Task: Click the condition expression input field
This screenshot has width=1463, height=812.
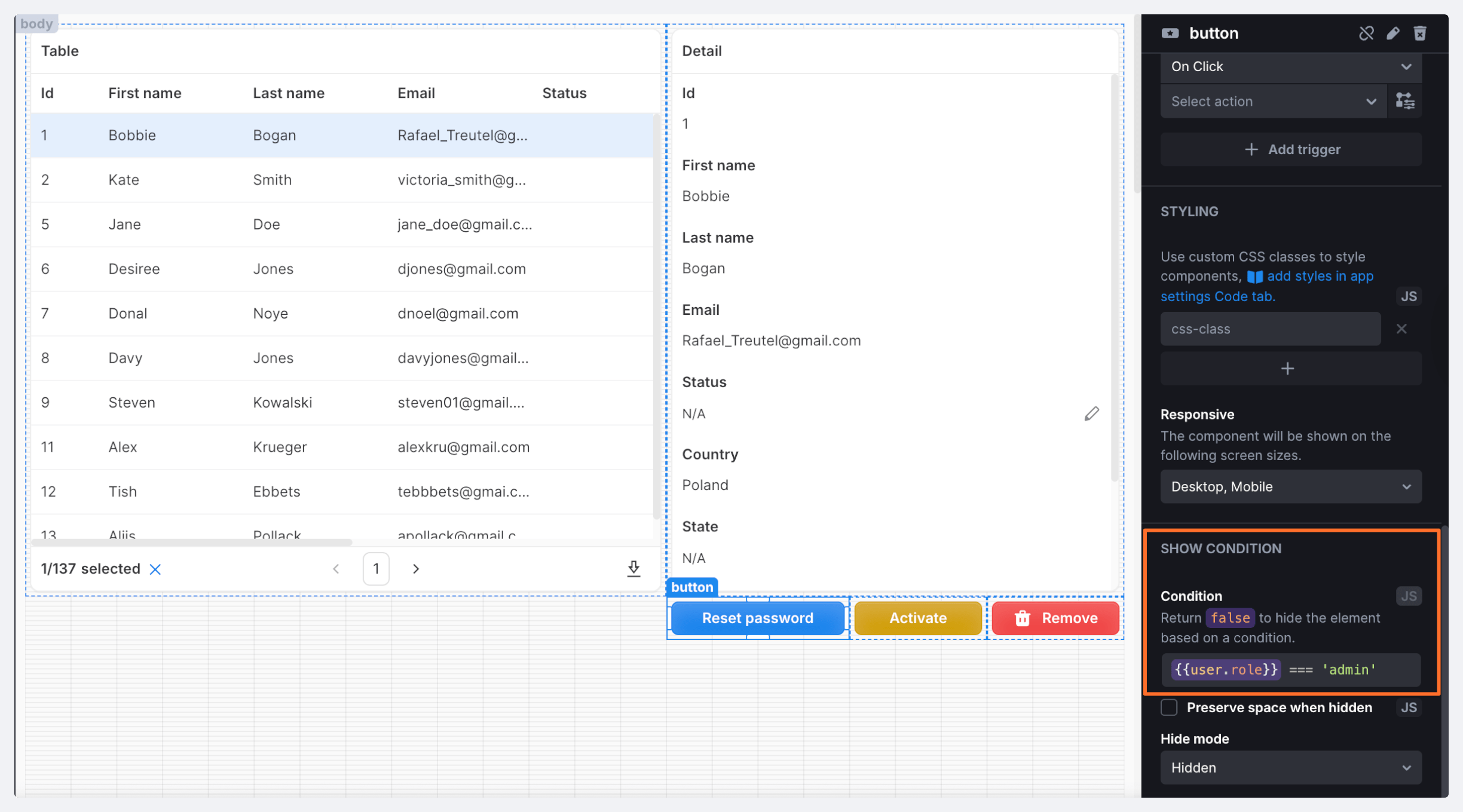Action: tap(1290, 670)
